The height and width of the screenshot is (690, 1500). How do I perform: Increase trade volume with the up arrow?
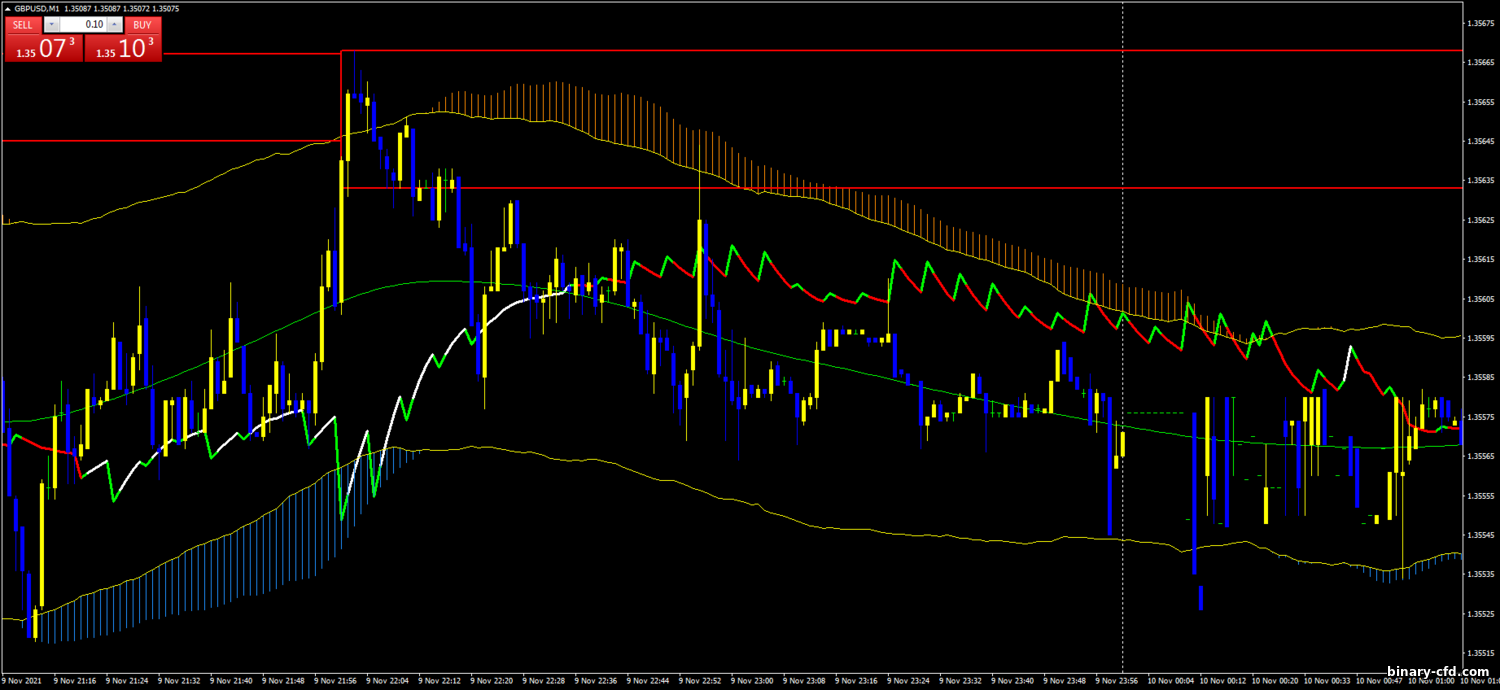click(114, 24)
